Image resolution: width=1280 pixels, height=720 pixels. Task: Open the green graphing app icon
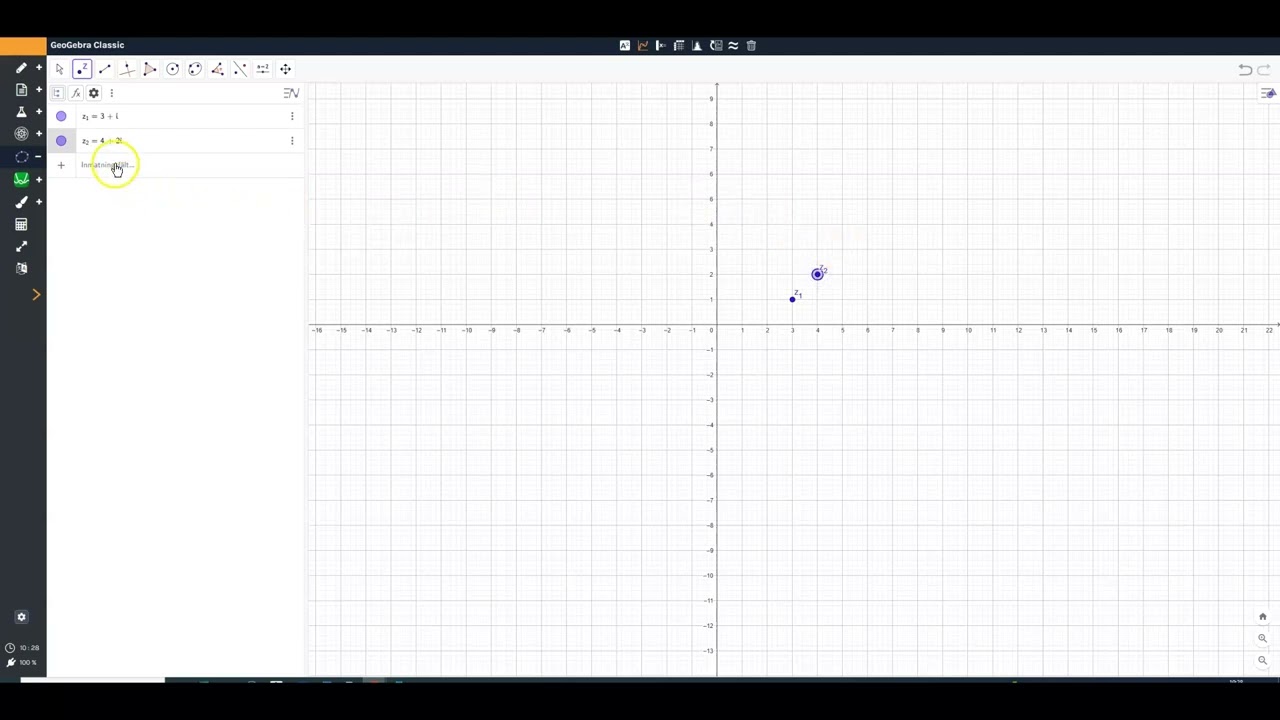(21, 179)
